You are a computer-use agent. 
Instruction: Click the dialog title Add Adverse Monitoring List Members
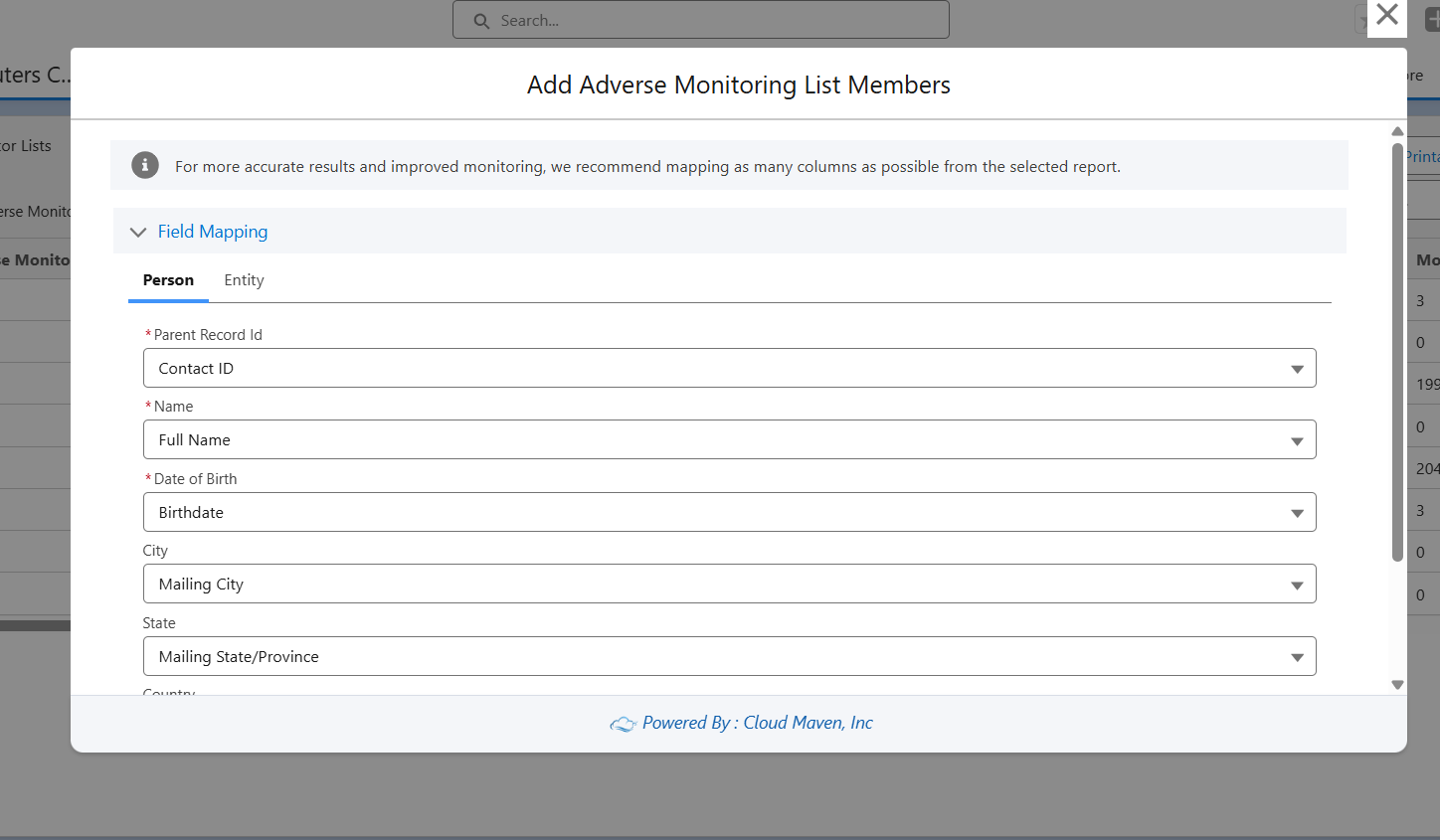(x=739, y=84)
